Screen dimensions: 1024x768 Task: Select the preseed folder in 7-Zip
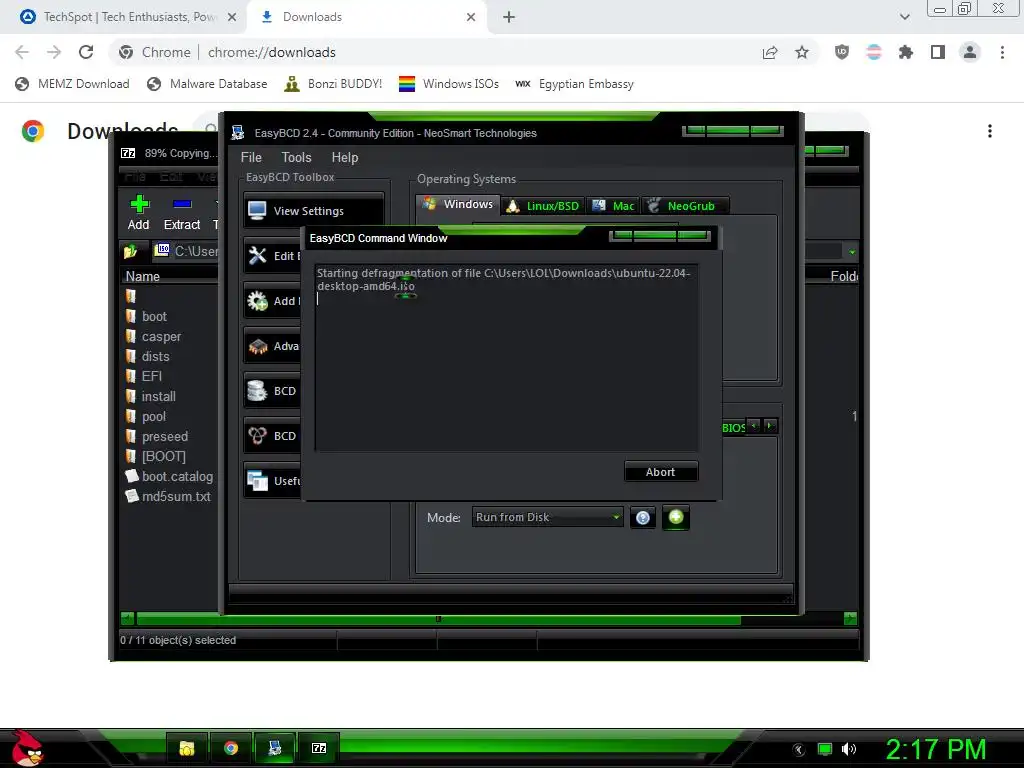coord(165,436)
